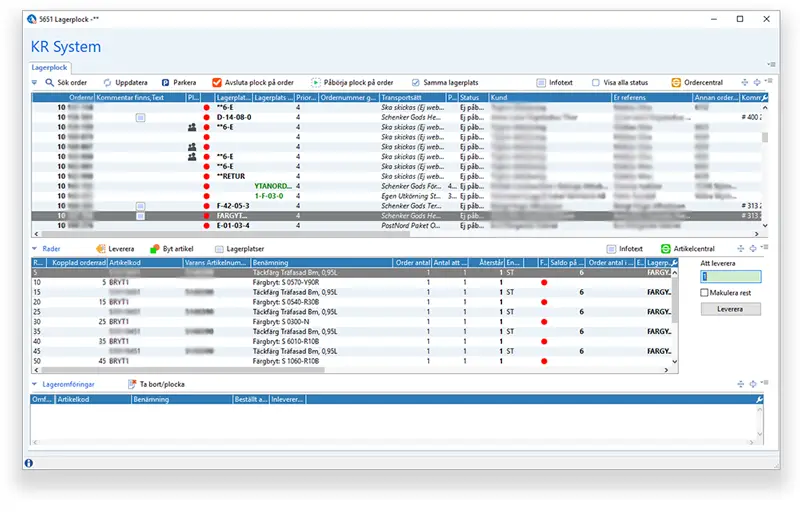
Task: Click the Leverera button under Att leverera
Action: pyautogui.click(x=730, y=309)
